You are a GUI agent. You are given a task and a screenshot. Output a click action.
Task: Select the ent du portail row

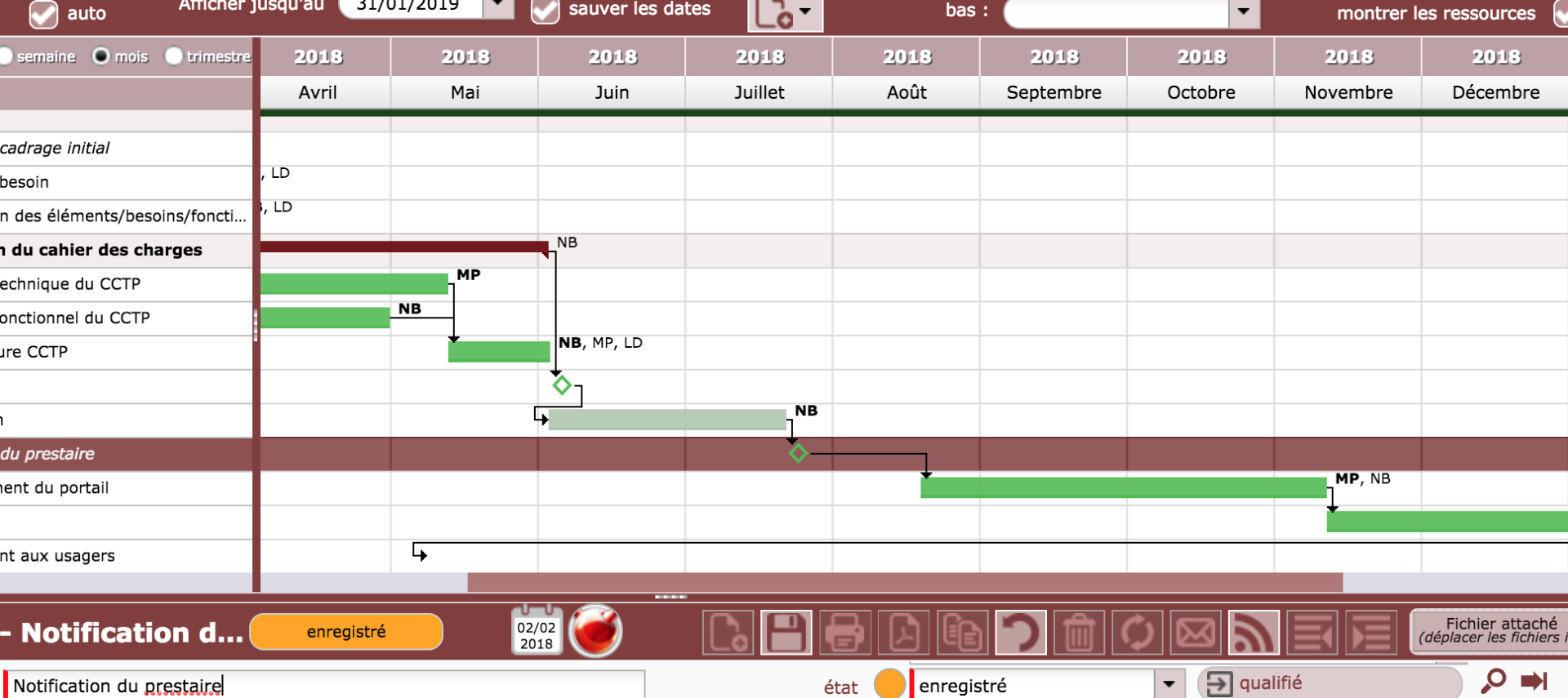tap(126, 488)
